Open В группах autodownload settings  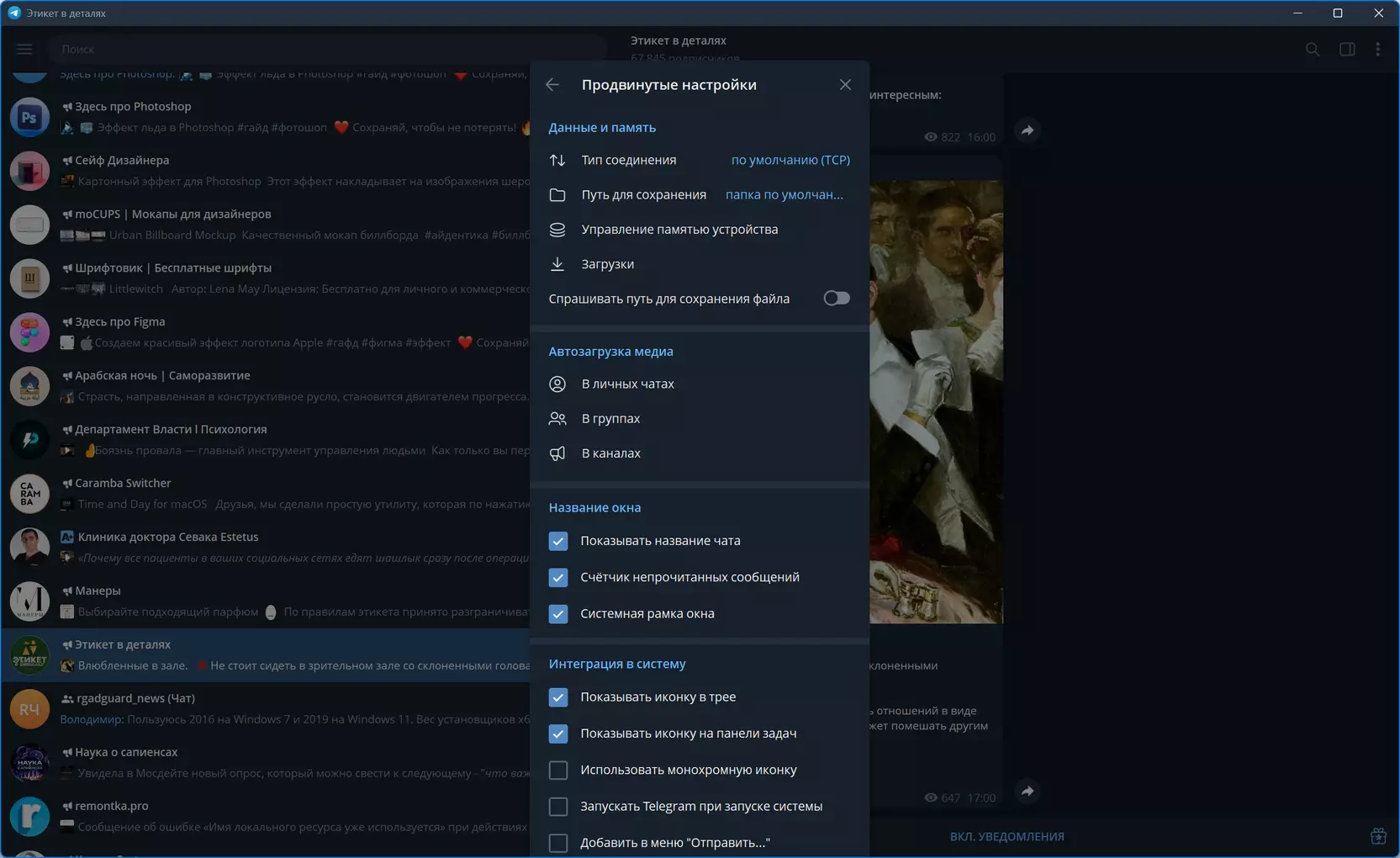coord(700,418)
